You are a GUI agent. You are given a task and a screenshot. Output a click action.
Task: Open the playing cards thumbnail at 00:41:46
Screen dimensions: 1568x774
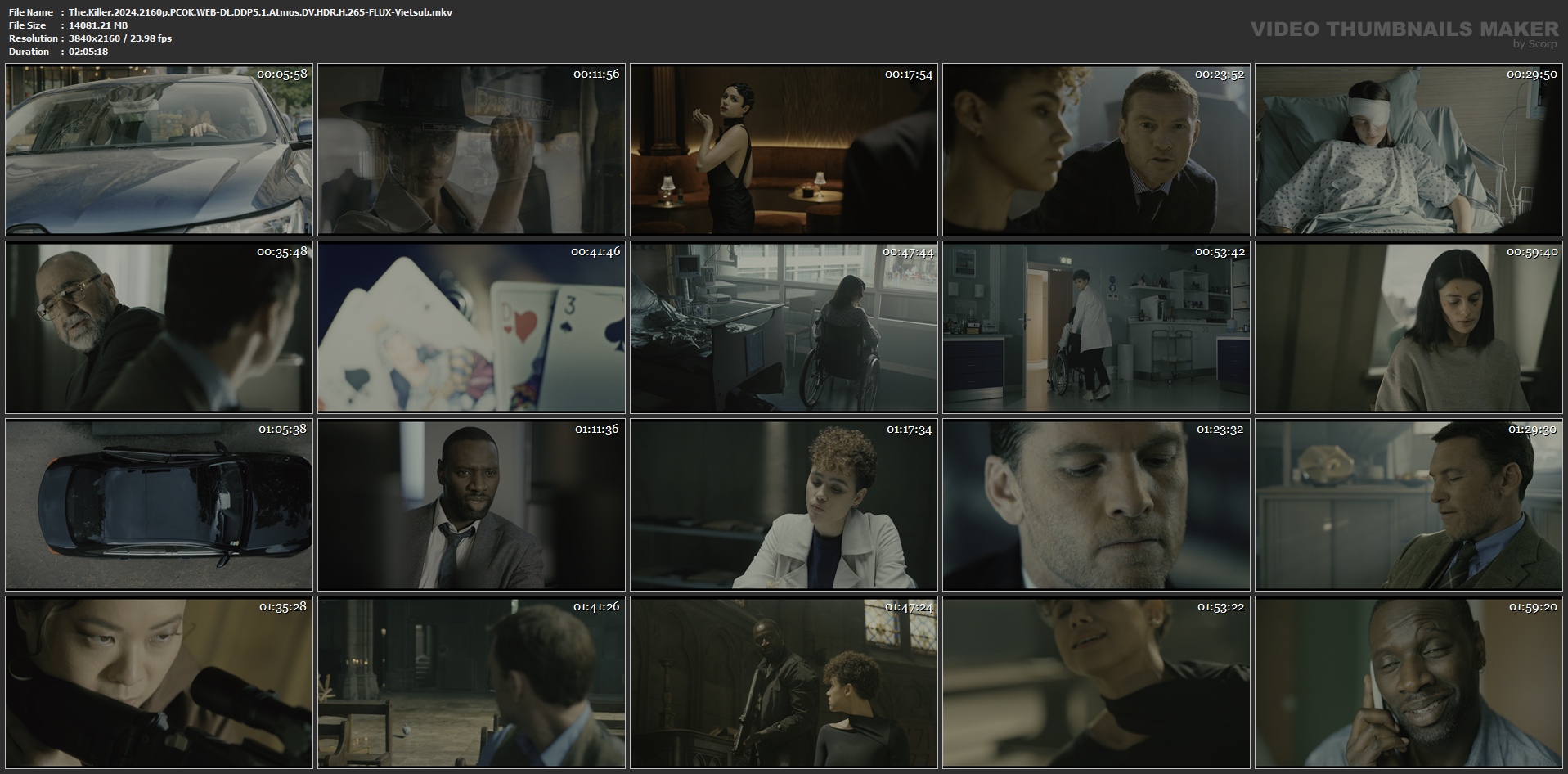click(471, 327)
